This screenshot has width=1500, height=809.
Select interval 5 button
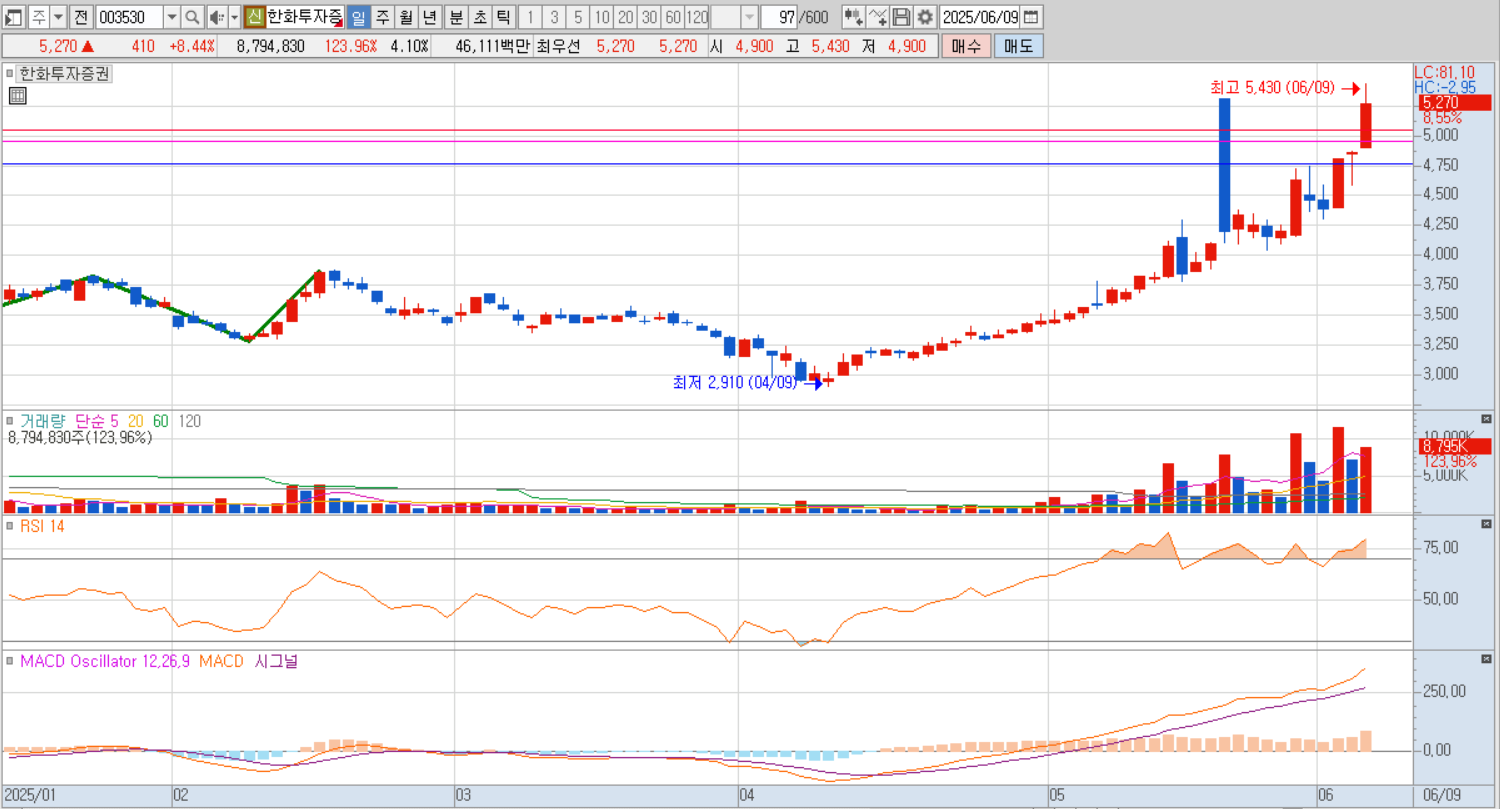tap(578, 17)
